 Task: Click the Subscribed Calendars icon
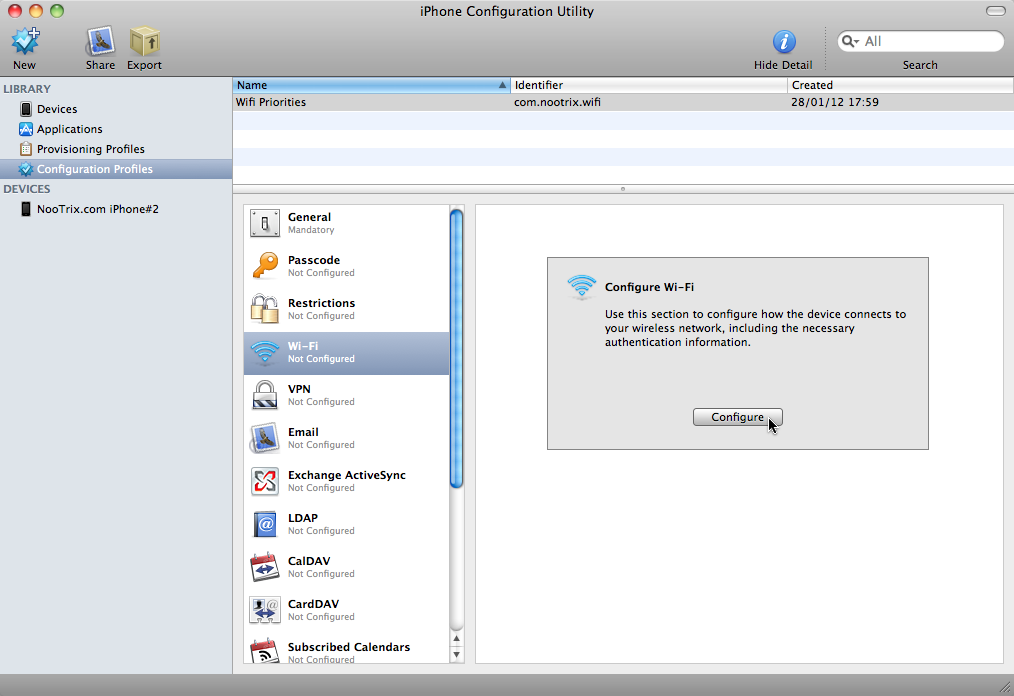[x=264, y=651]
